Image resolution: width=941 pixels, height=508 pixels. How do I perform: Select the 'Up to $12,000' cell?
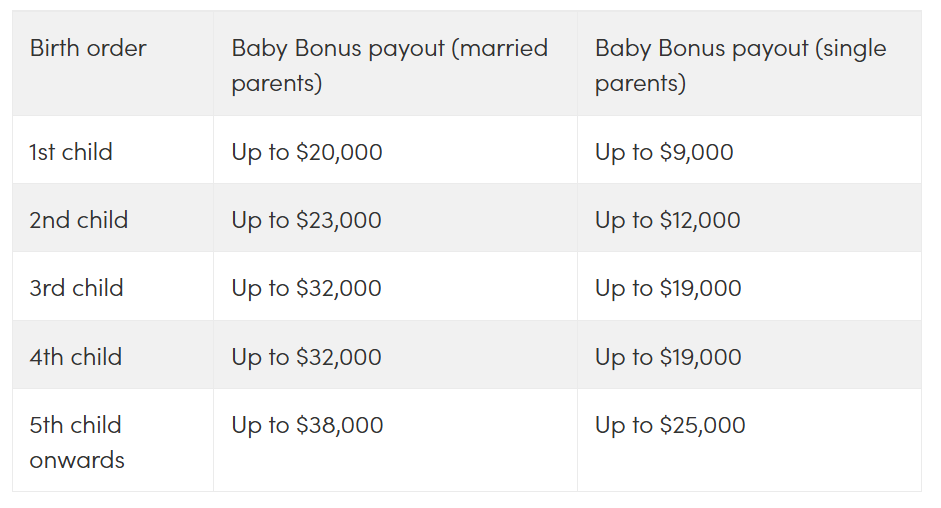(x=667, y=220)
